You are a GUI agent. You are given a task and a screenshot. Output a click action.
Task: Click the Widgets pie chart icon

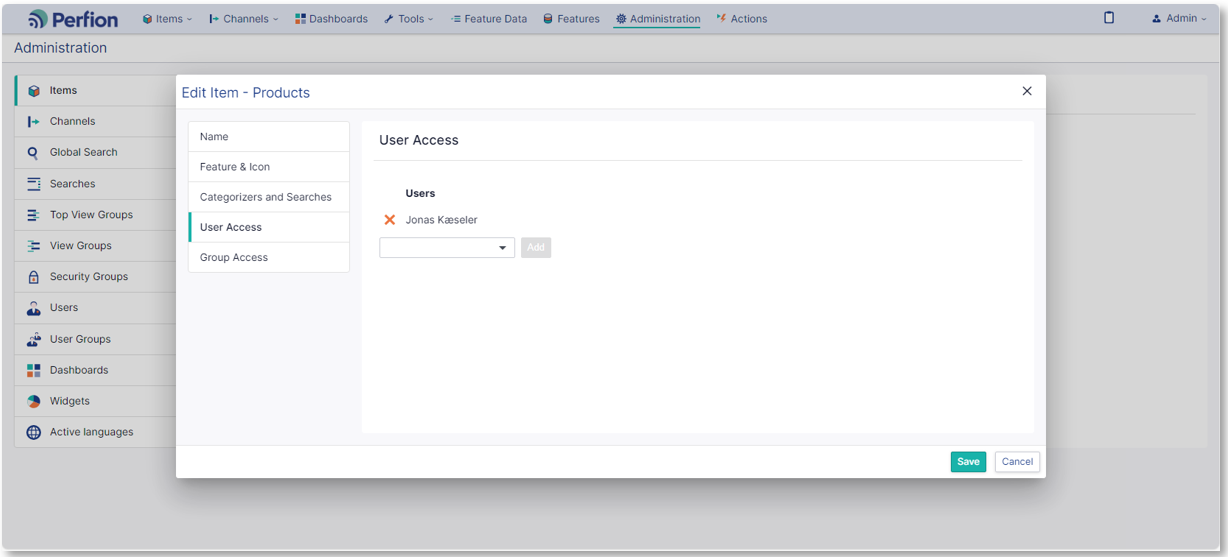[x=34, y=401]
